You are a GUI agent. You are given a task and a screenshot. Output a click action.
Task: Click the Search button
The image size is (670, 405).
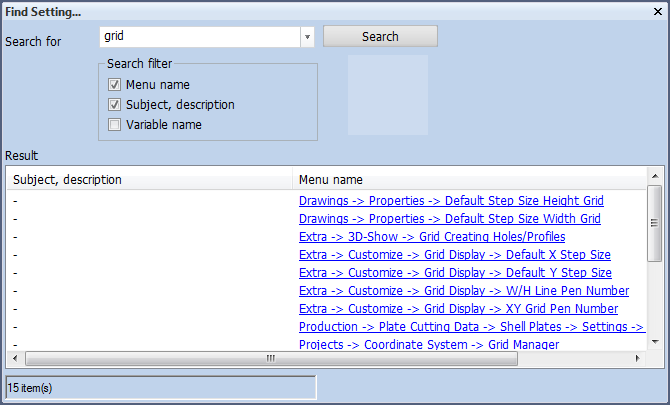pos(380,36)
